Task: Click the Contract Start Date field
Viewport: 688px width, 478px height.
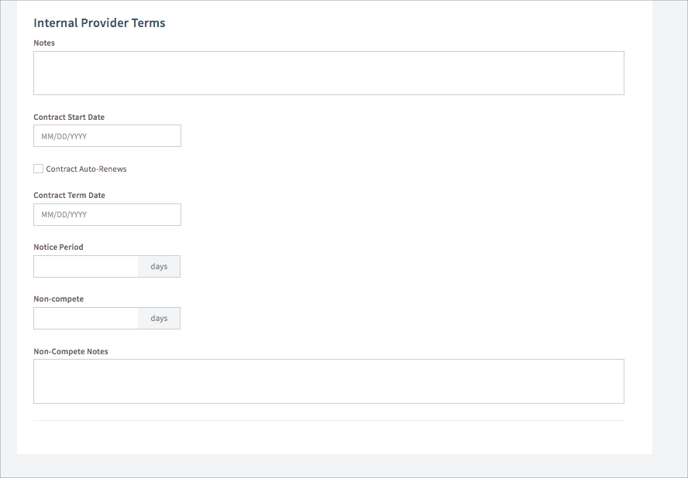Action: (x=107, y=136)
